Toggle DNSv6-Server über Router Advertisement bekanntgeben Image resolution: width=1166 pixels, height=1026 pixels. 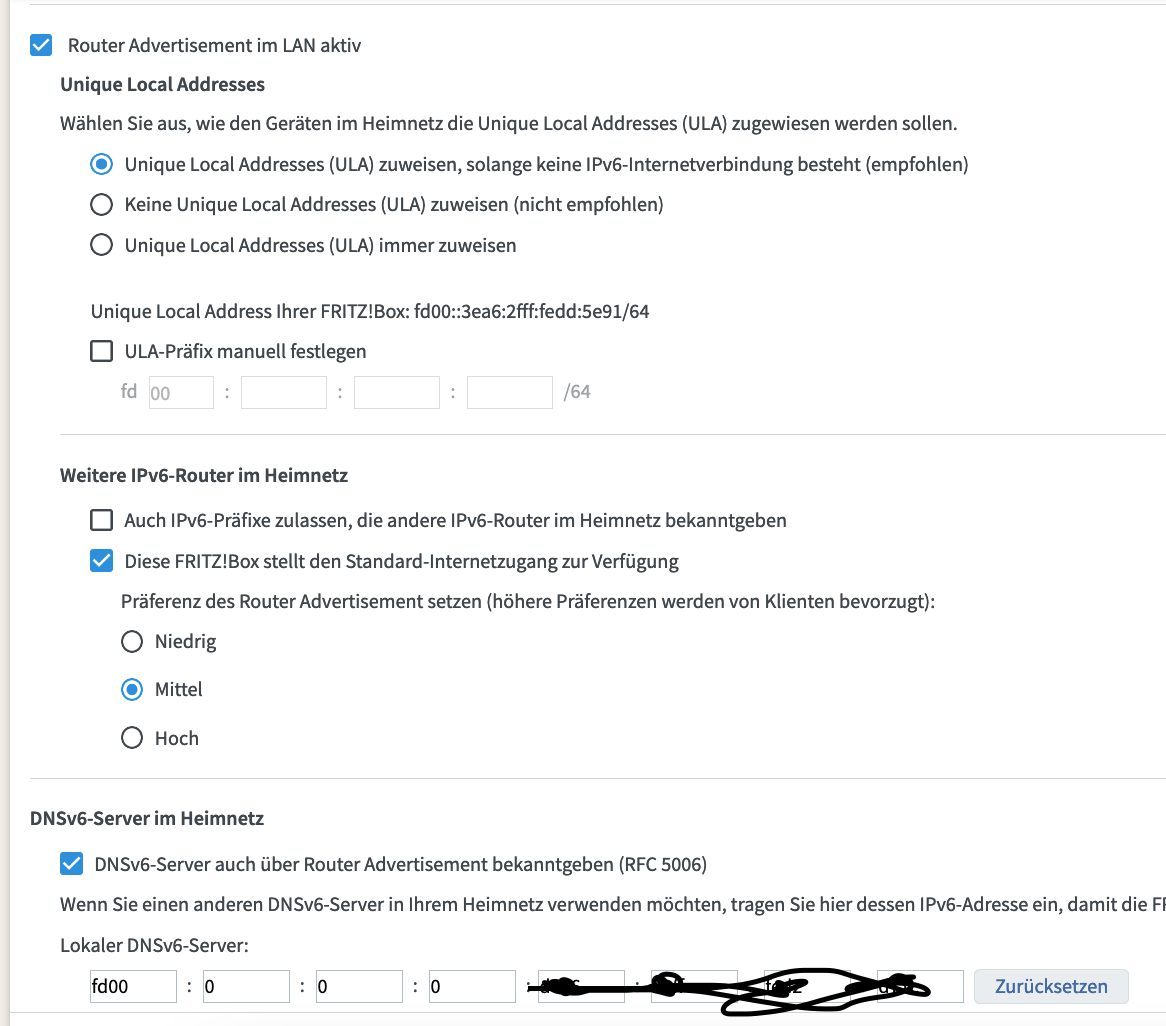pyautogui.click(x=71, y=864)
